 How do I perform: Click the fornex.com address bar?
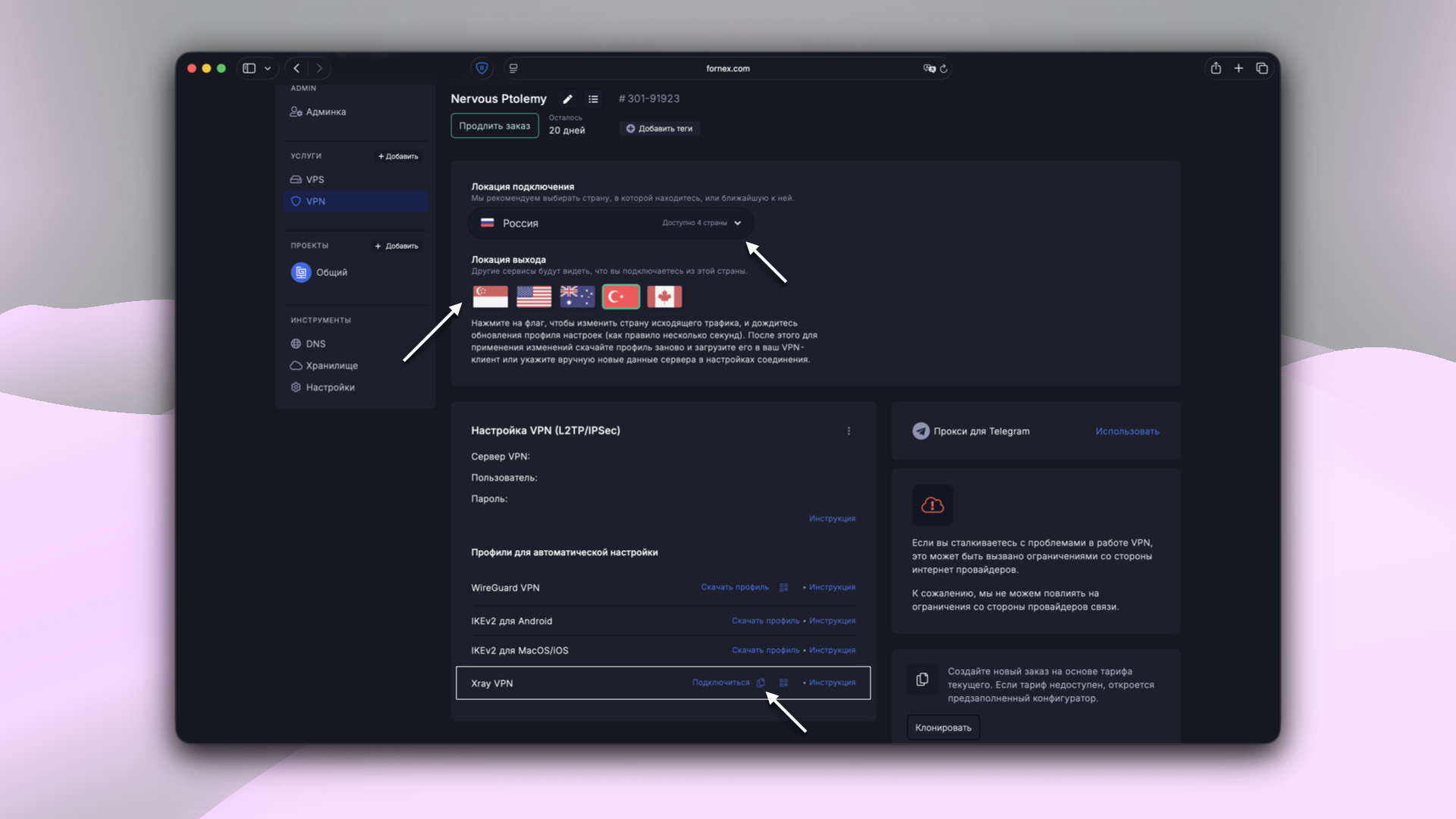click(x=727, y=68)
